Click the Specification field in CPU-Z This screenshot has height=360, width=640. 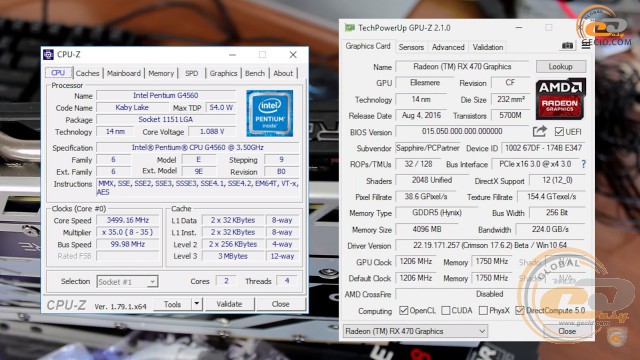pyautogui.click(x=198, y=147)
